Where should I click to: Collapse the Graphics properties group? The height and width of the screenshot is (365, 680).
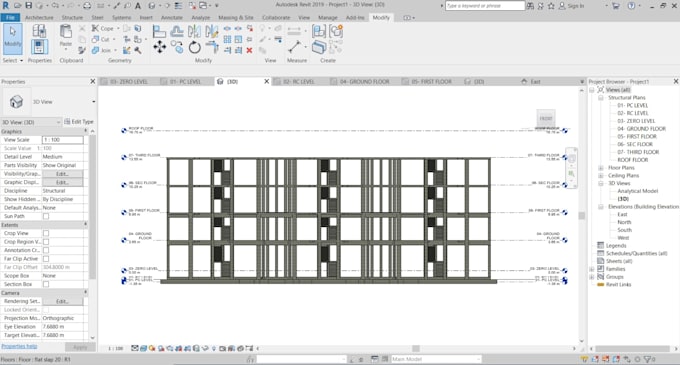point(85,131)
